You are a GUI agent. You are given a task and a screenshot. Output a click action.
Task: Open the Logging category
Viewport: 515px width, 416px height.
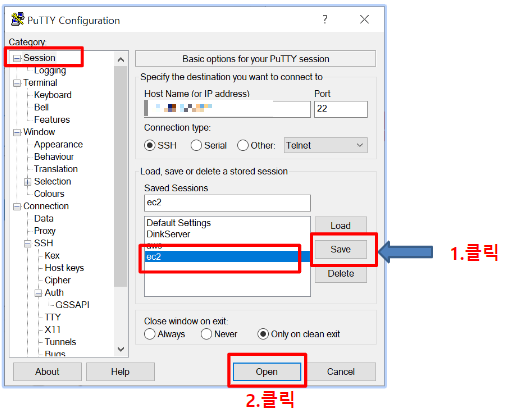point(50,70)
